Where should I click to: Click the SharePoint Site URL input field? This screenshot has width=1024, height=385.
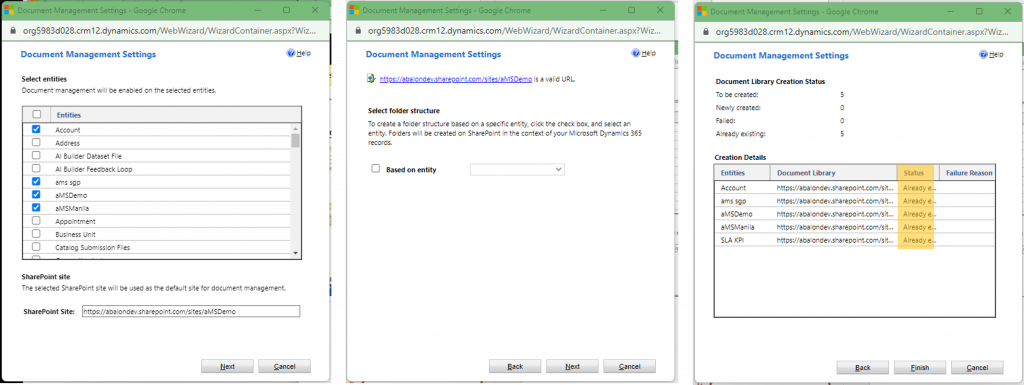191,312
